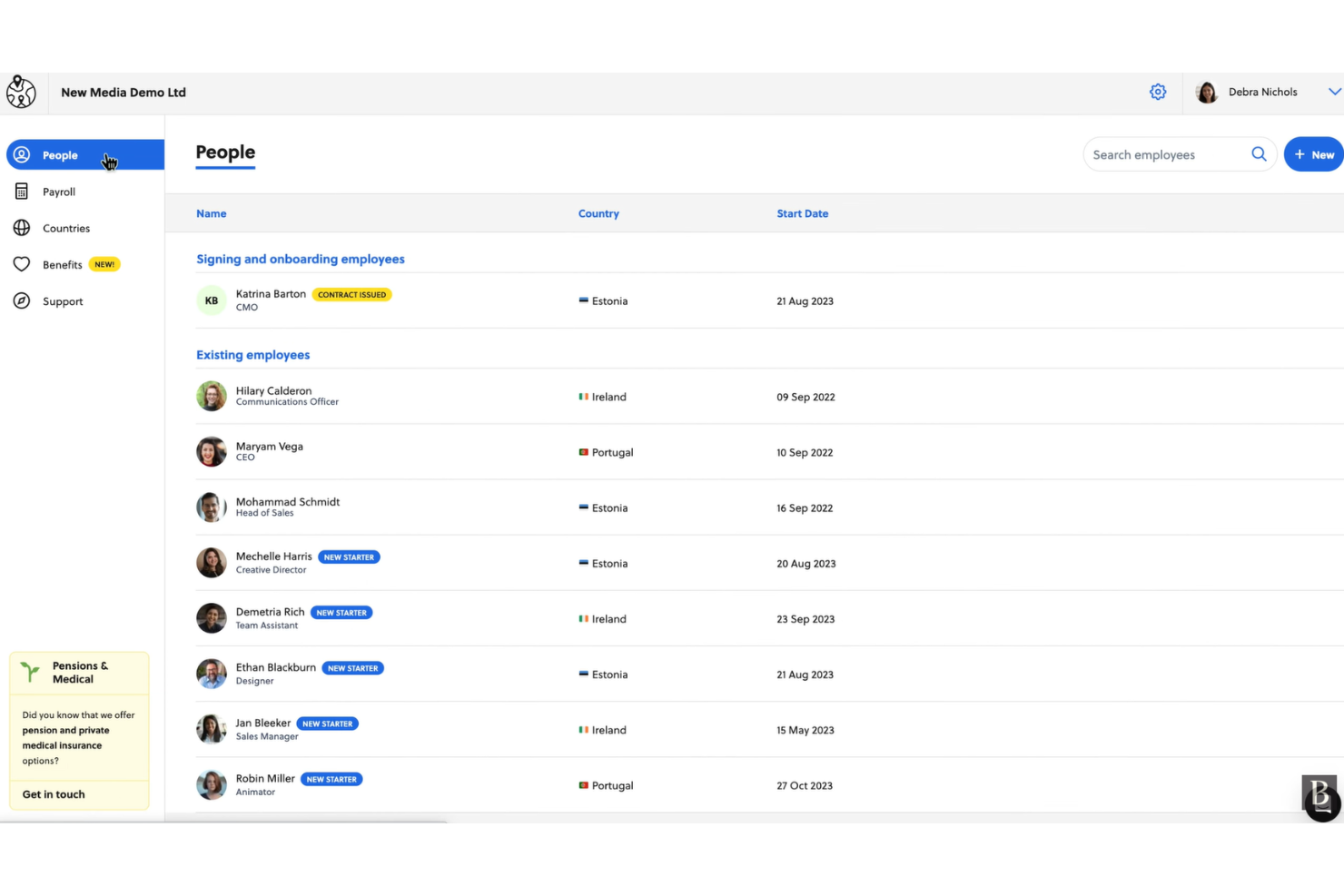The image size is (1344, 896).
Task: Click Katrina Barton's CONTRACT ISSUED badge
Action: 352,294
